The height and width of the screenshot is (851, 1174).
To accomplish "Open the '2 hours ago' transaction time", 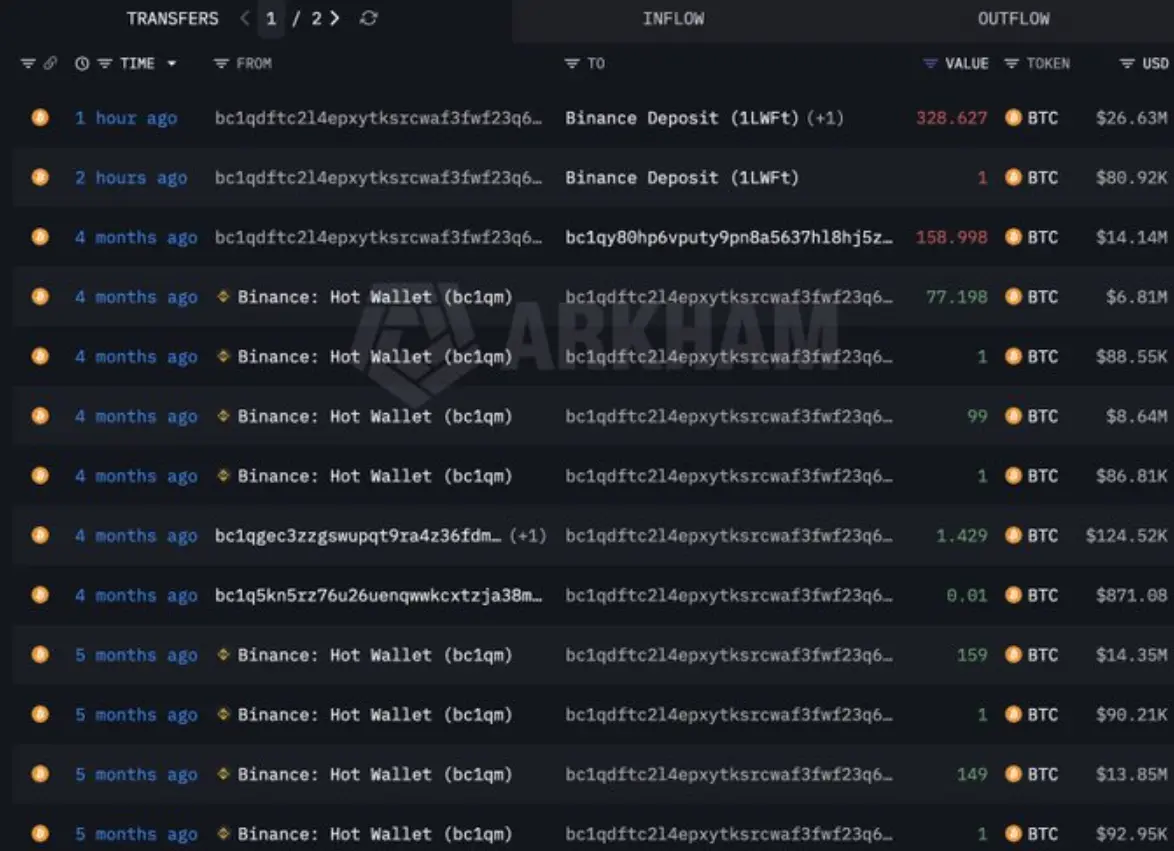I will [131, 178].
